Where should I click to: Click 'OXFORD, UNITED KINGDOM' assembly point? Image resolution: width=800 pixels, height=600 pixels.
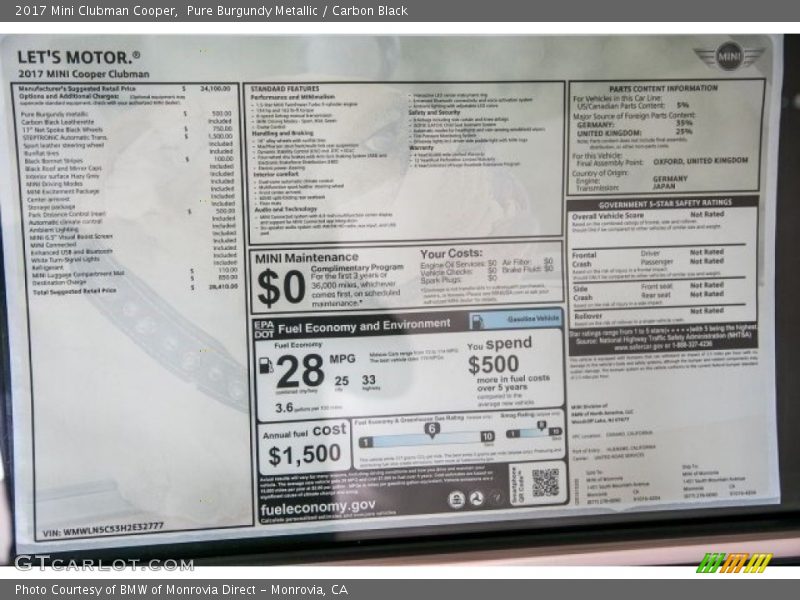pyautogui.click(x=701, y=161)
